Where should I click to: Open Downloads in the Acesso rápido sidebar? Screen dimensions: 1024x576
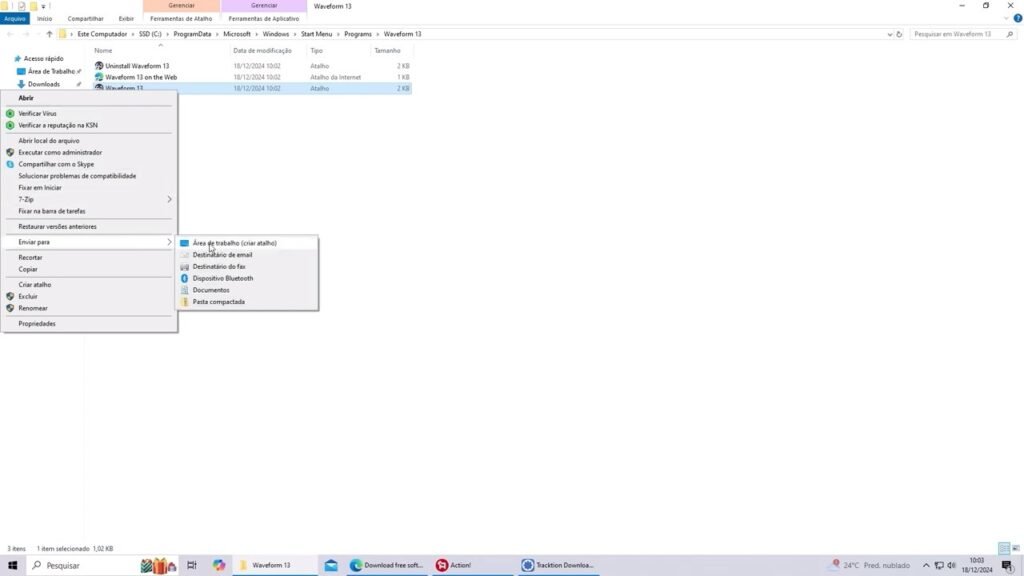(x=44, y=84)
